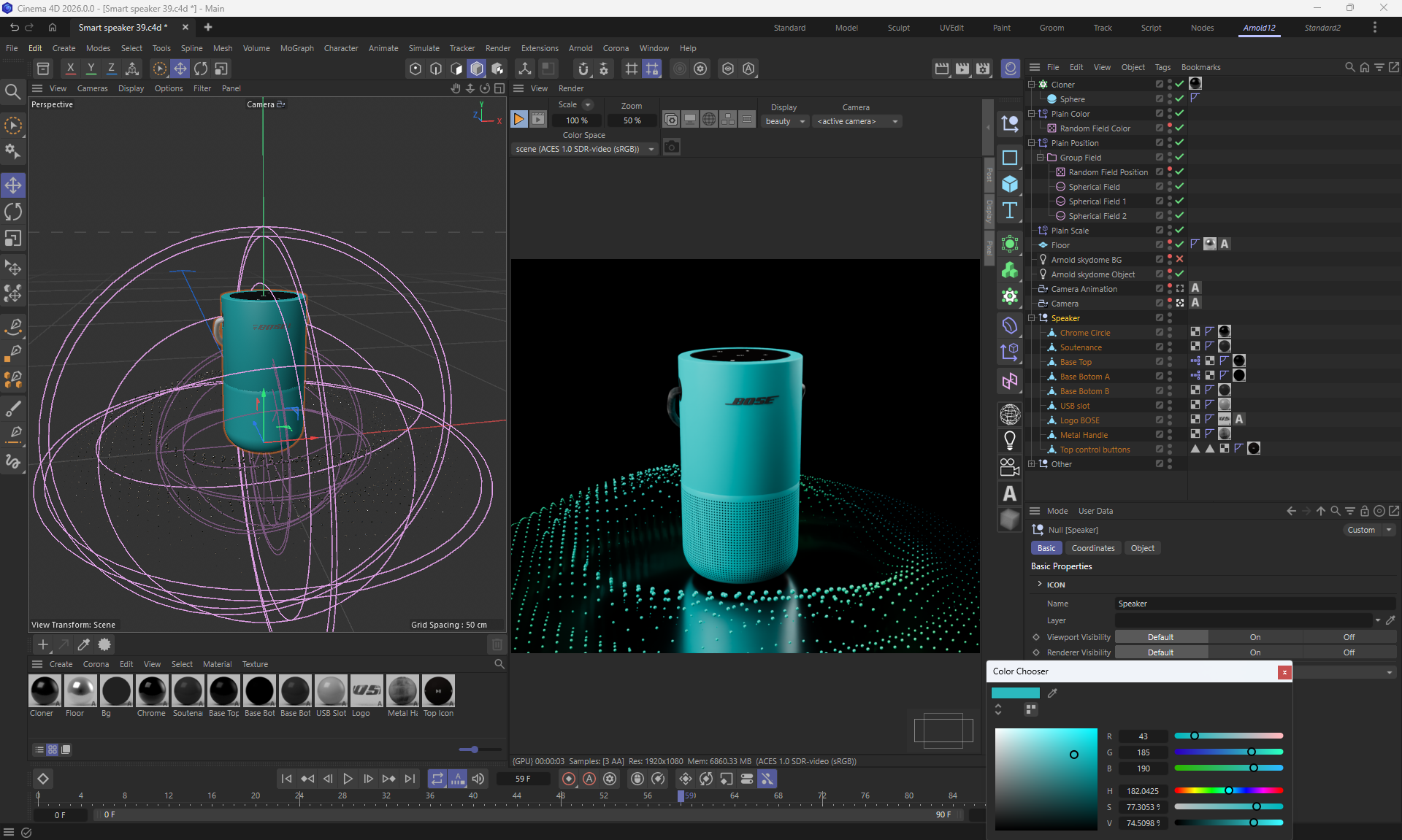Set Viewport Visibility to Off
Screen dimensions: 1402x840
1349,637
